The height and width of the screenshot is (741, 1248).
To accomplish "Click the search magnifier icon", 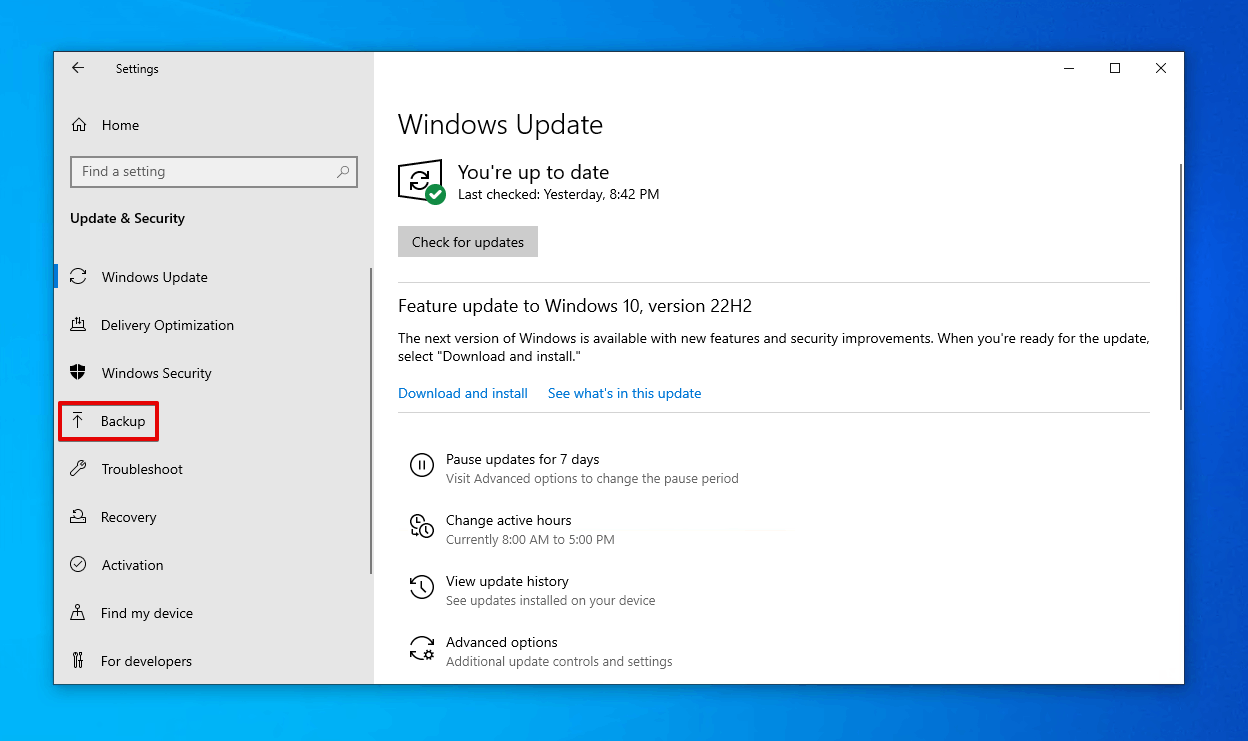I will (x=343, y=171).
